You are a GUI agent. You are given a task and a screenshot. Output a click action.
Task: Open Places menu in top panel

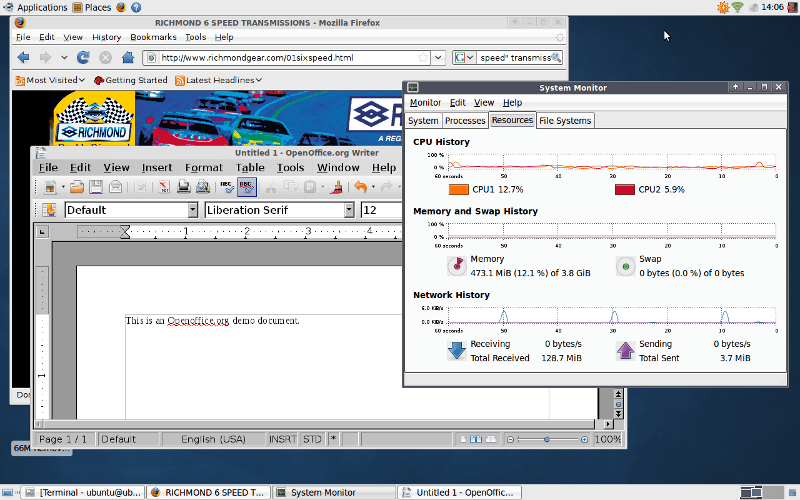(92, 7)
